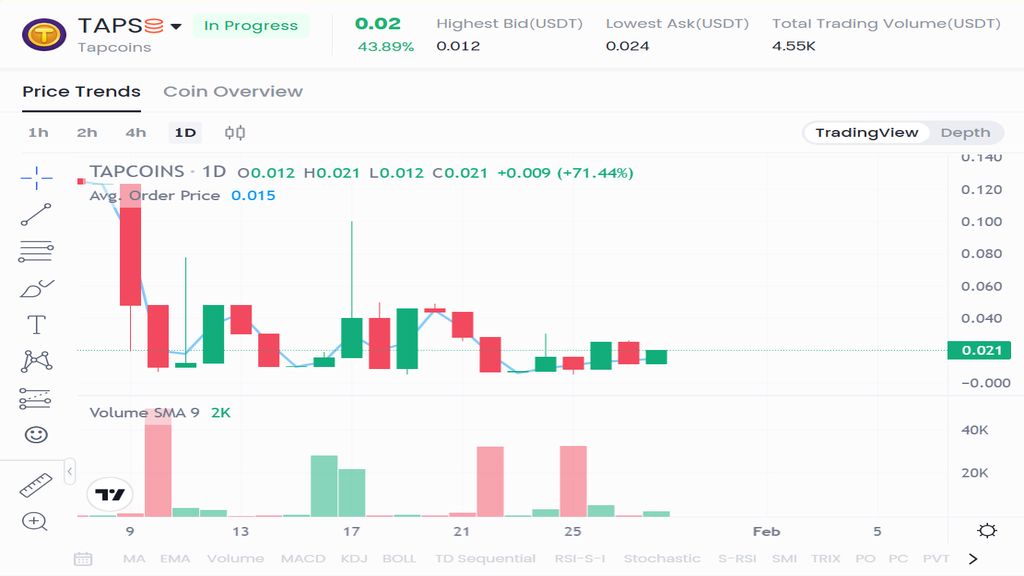Image resolution: width=1024 pixels, height=576 pixels.
Task: Select the 2h timeframe
Action: click(x=87, y=133)
